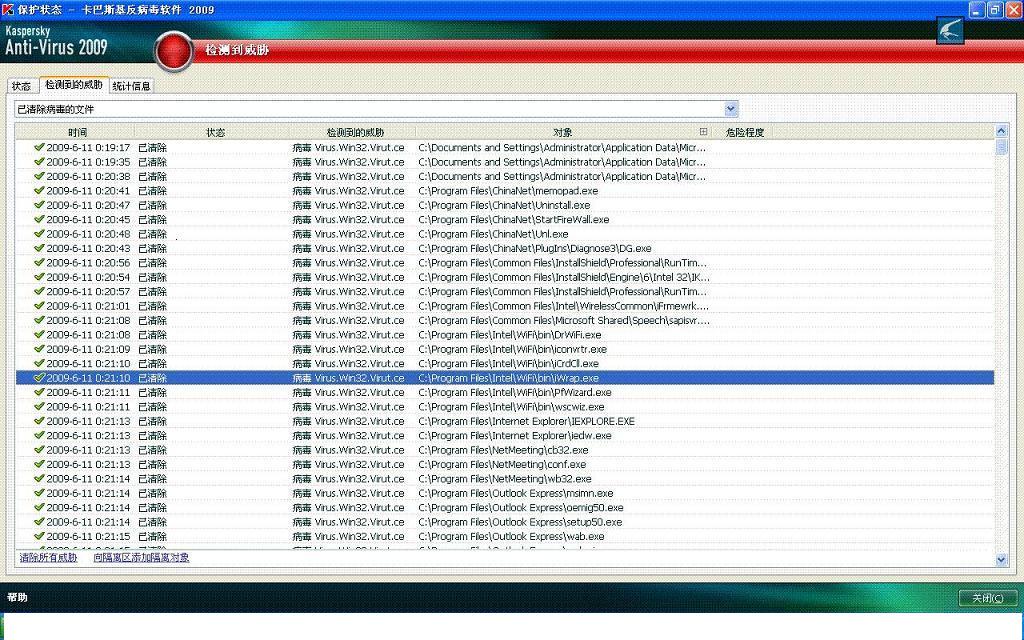Click green checkmark of StartFireWall.exe row
Image resolution: width=1024 pixels, height=640 pixels.
coord(39,219)
